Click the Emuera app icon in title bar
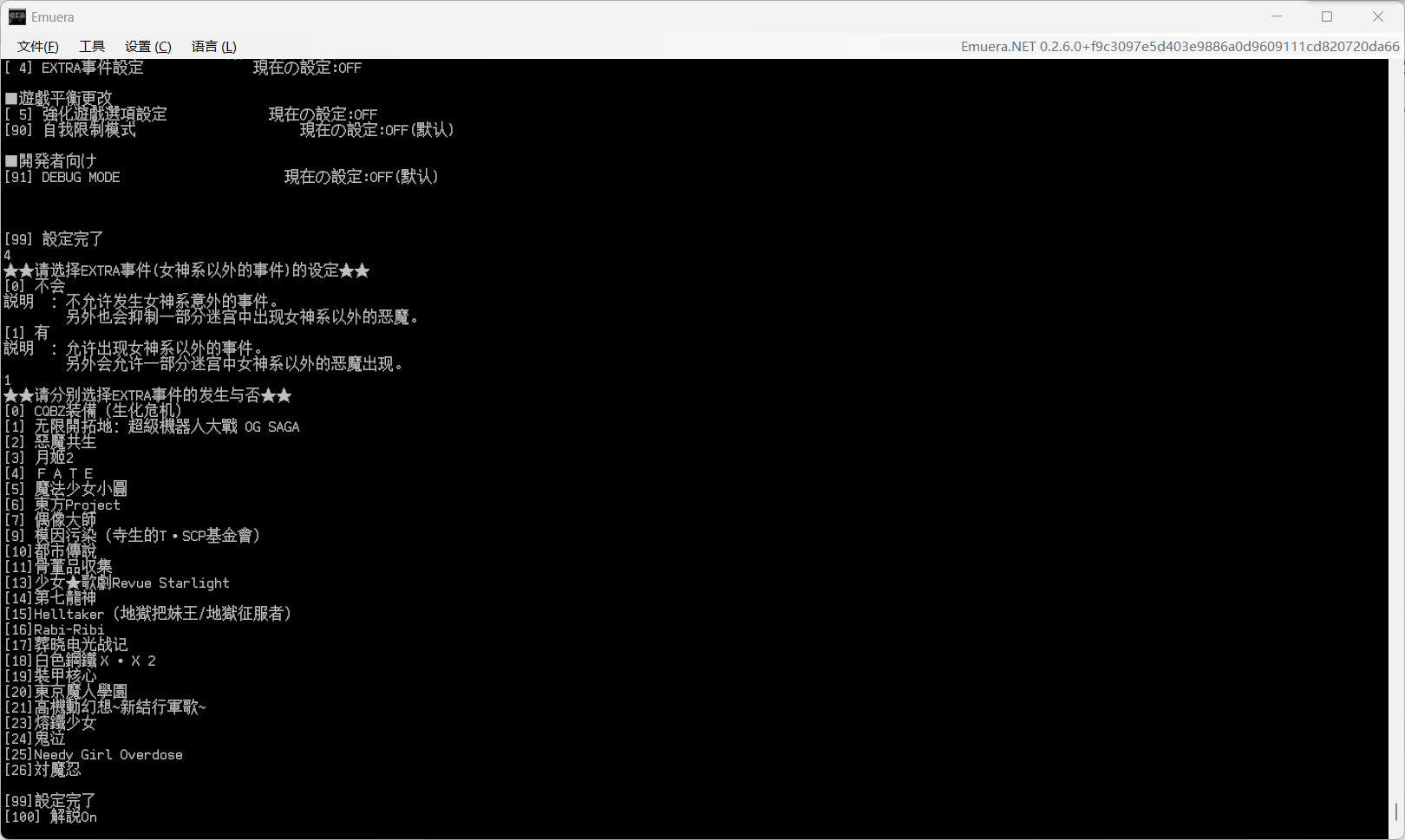Image resolution: width=1405 pixels, height=840 pixels. [x=16, y=16]
